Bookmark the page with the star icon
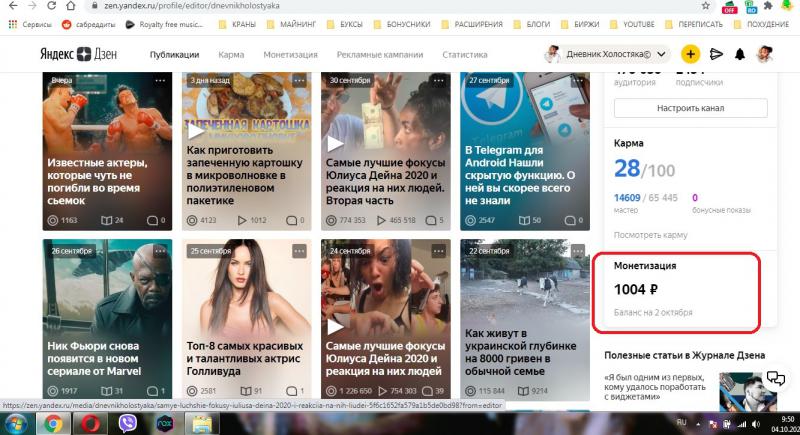 tap(706, 6)
